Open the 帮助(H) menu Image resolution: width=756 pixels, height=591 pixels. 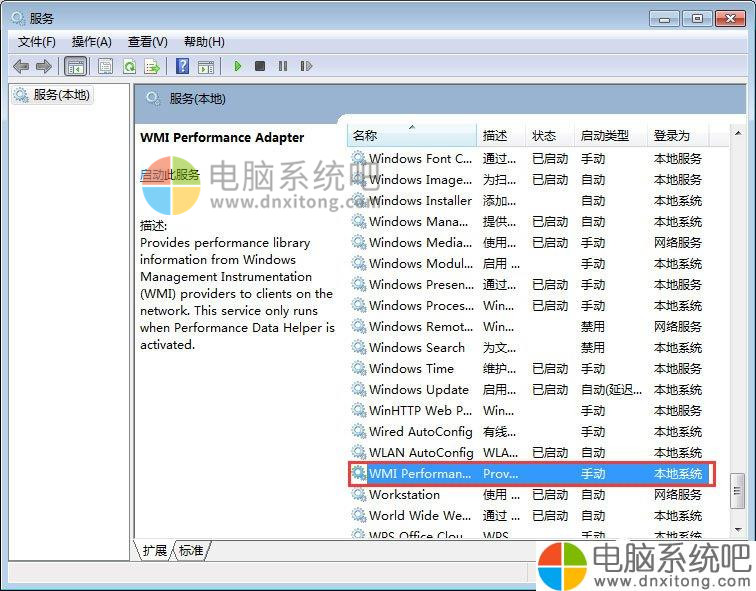coord(204,42)
